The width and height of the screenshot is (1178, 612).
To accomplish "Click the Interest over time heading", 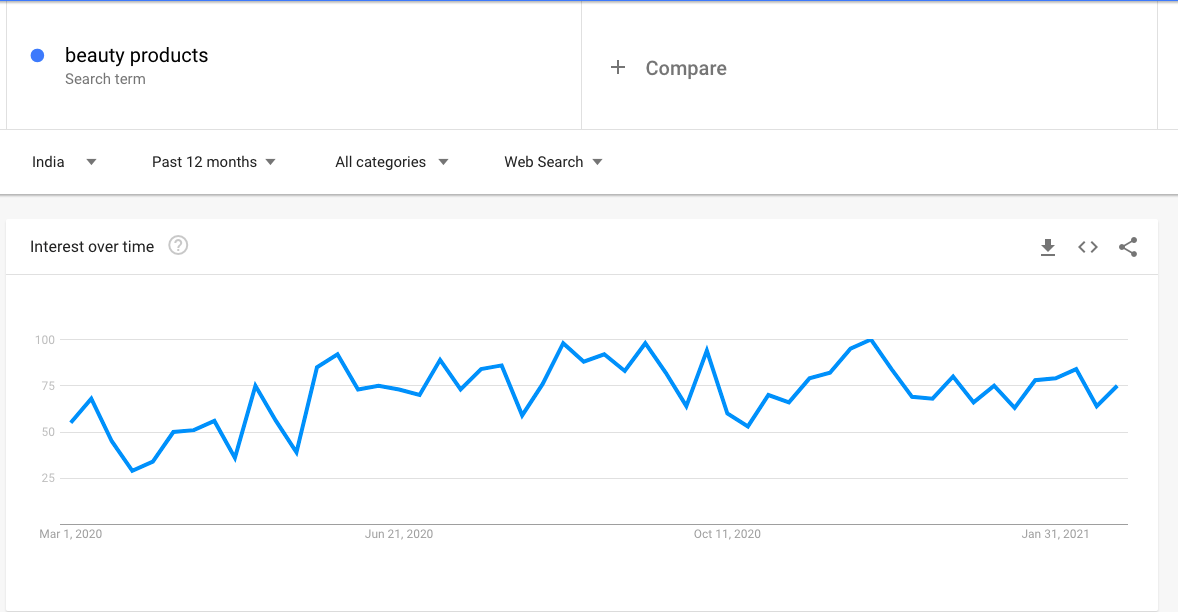I will [92, 247].
